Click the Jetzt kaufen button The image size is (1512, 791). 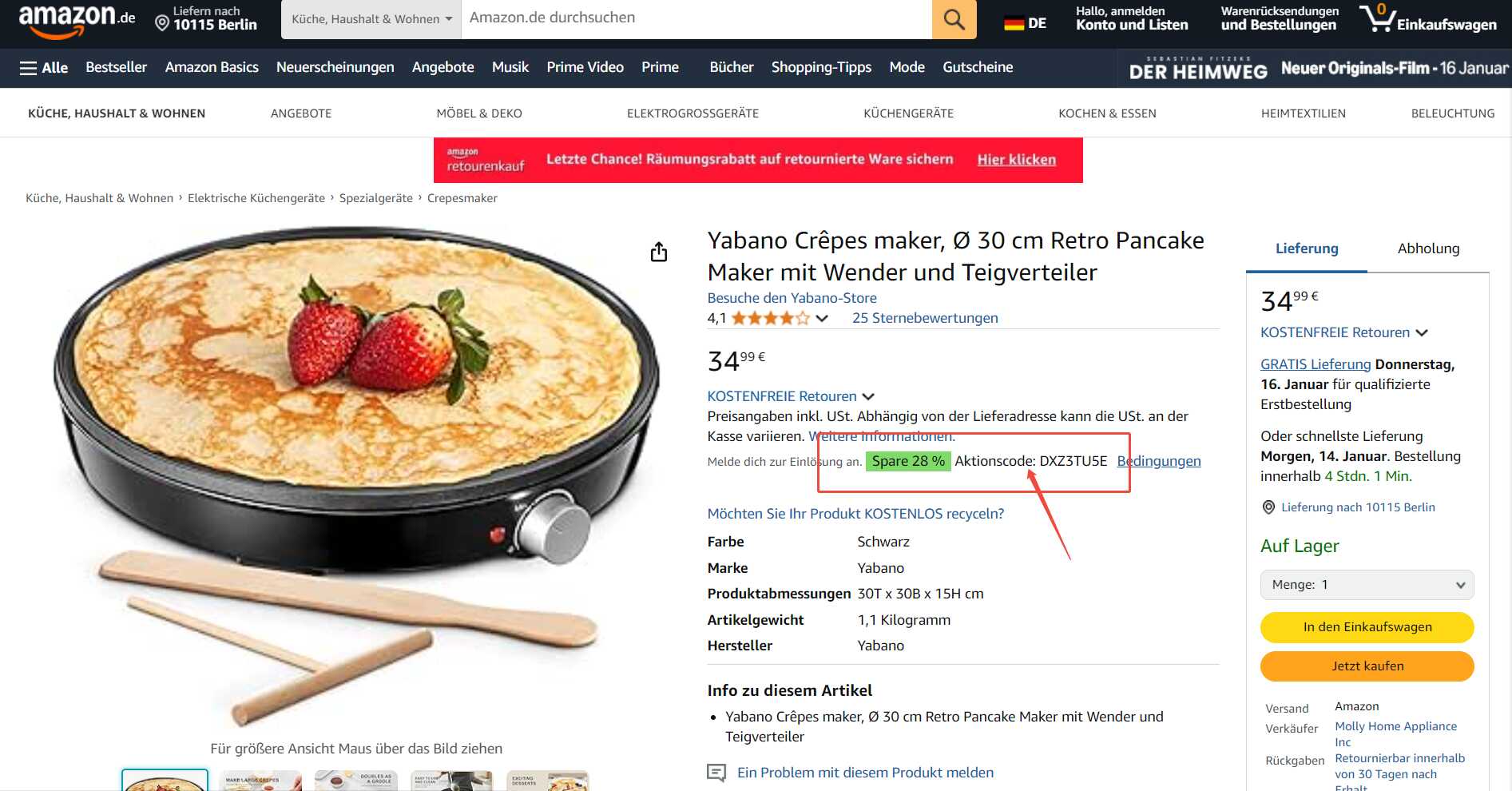(x=1367, y=666)
